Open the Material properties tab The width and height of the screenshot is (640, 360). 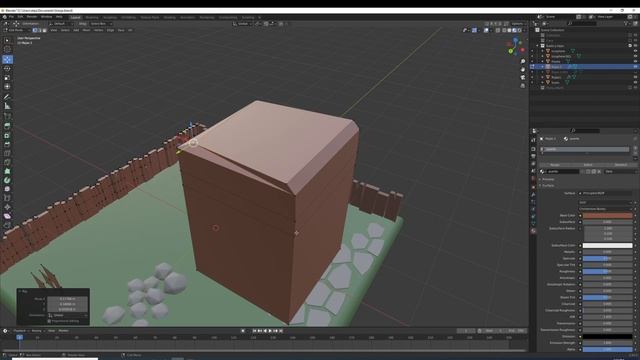tap(533, 231)
